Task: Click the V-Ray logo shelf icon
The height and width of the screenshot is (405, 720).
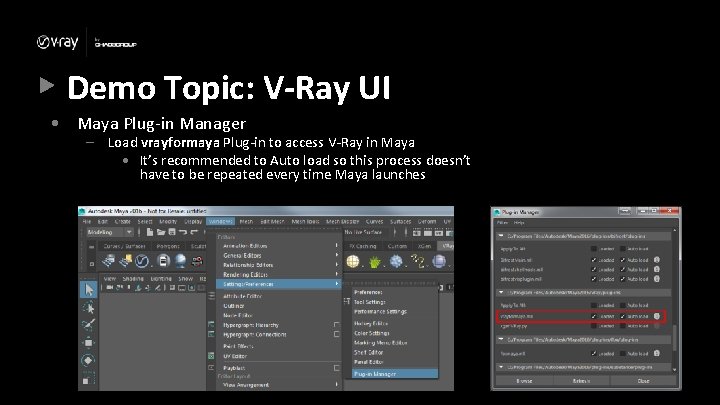Action: point(142,261)
